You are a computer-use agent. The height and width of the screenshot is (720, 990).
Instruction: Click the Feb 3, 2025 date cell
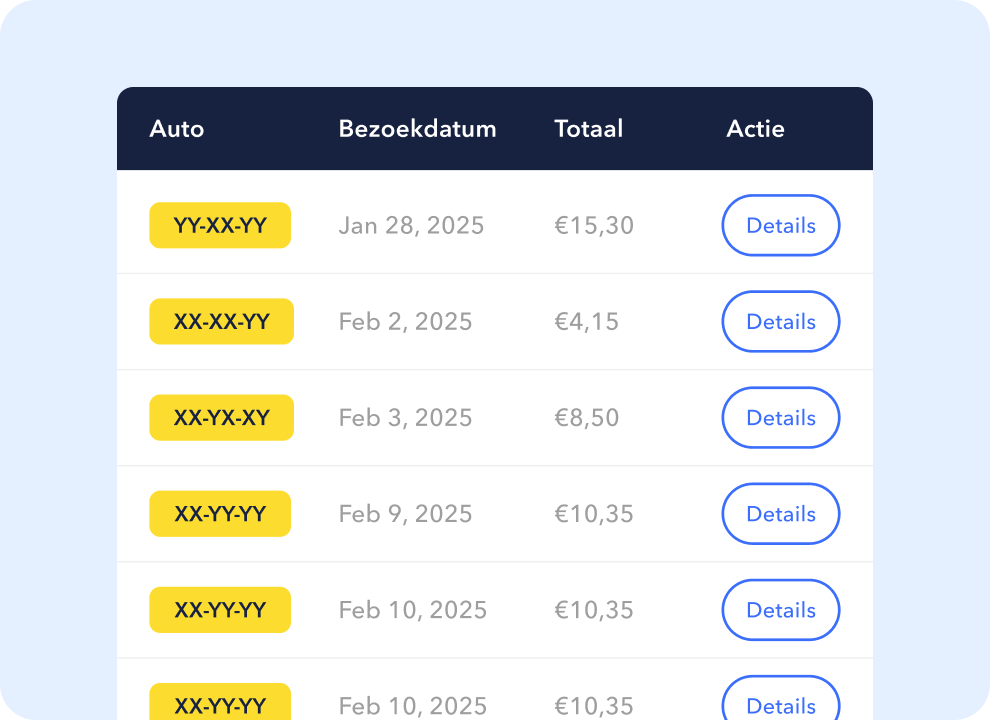click(x=405, y=417)
